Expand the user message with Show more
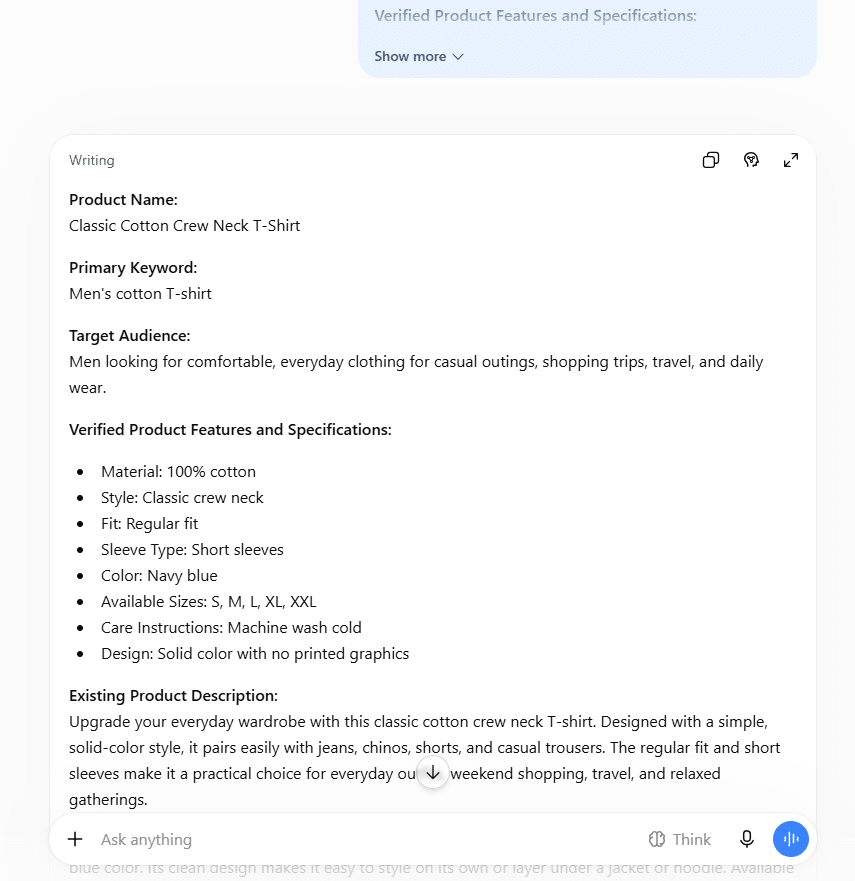855x881 pixels. tap(410, 57)
